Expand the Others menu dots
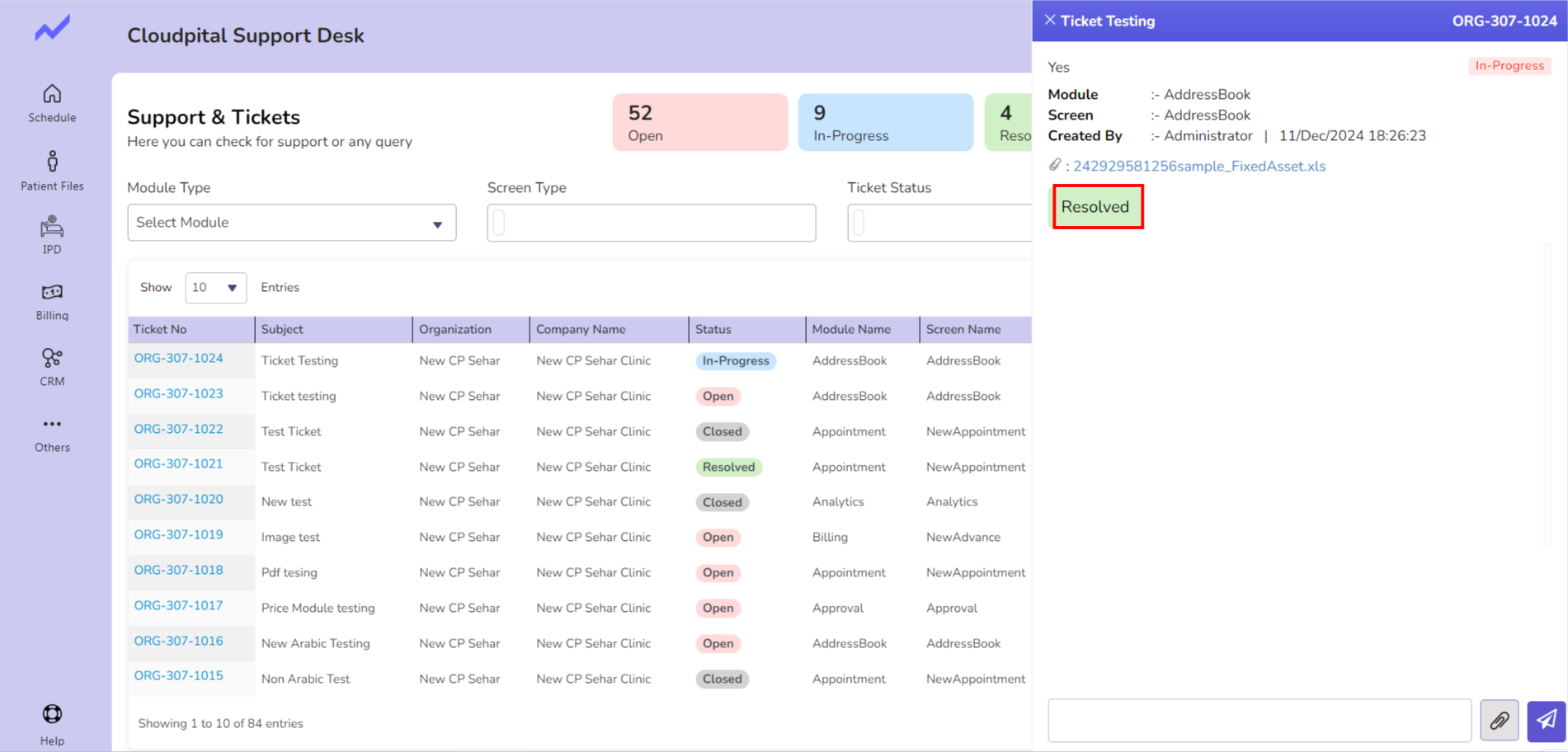Image resolution: width=1568 pixels, height=752 pixels. 52,425
